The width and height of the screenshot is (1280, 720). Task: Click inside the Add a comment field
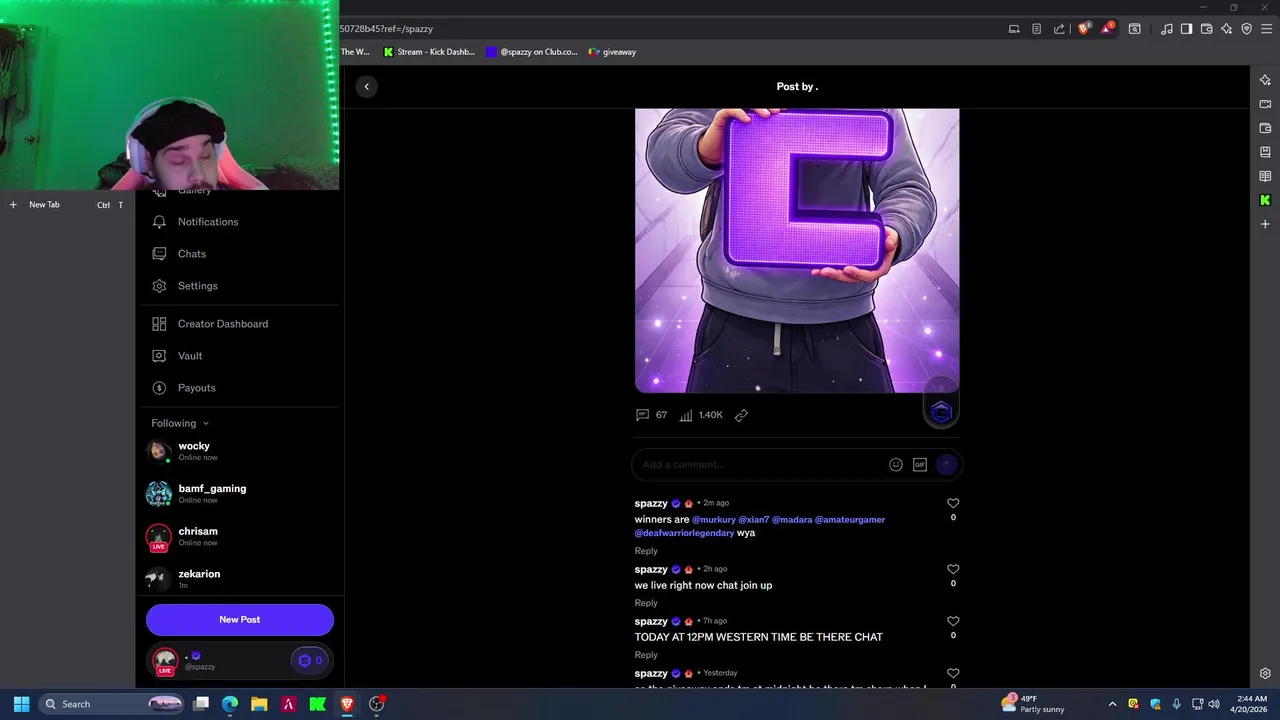760,464
